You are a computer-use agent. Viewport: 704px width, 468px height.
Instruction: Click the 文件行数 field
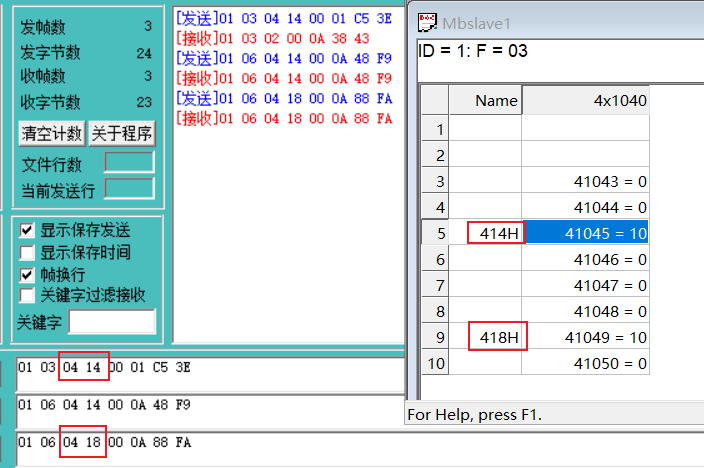pos(129,163)
